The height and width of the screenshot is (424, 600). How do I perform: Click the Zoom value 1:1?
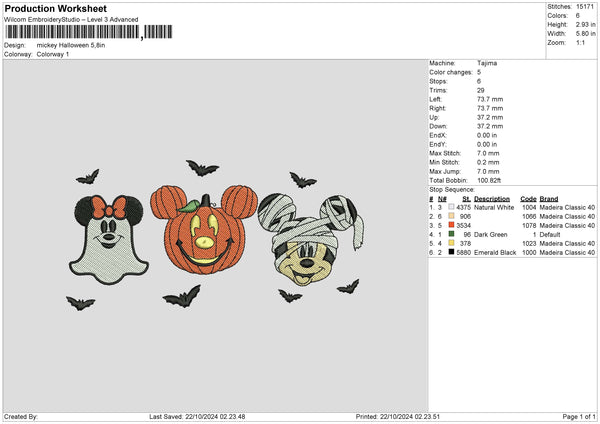pos(580,42)
